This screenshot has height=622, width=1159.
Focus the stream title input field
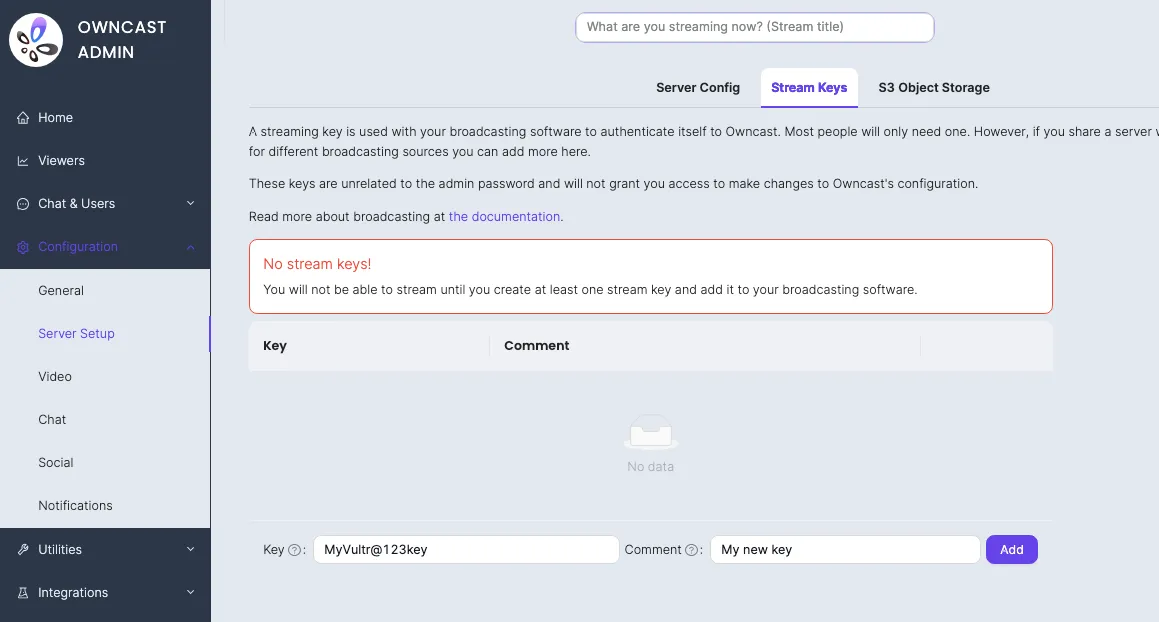755,27
